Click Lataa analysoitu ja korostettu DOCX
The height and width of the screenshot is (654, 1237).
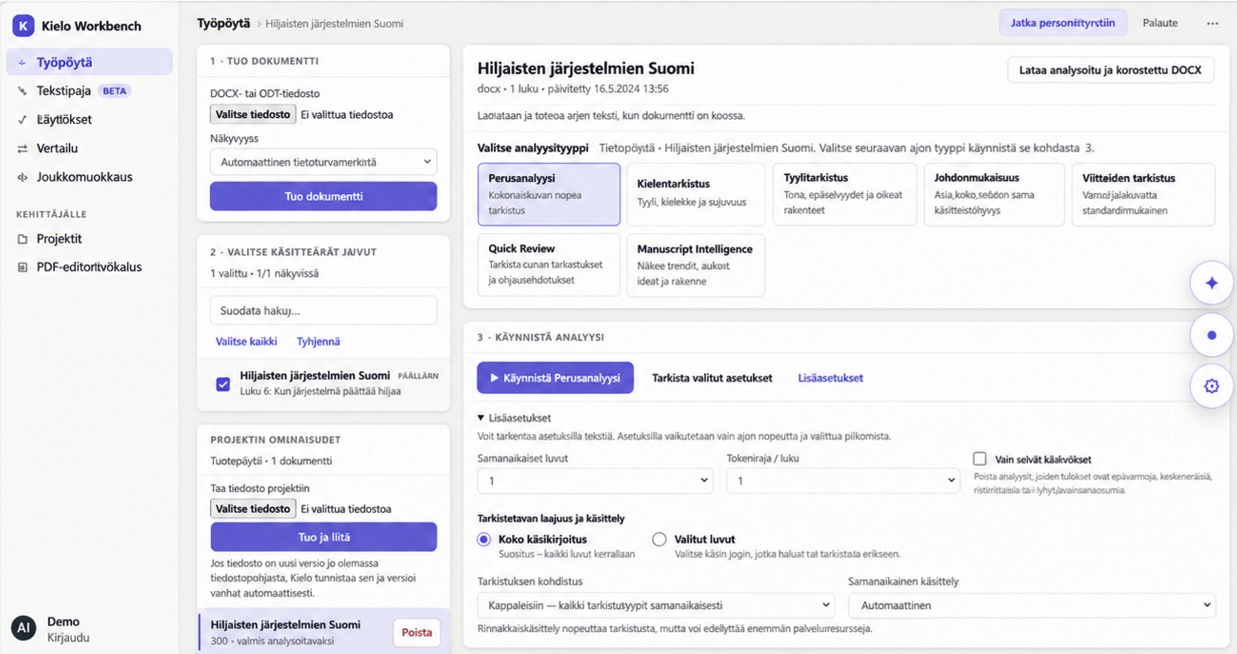(x=1110, y=70)
